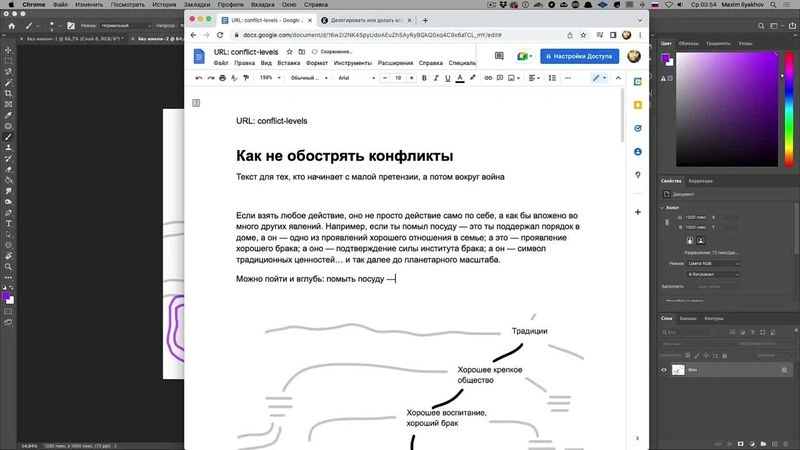Open a new Chrome tab
The height and width of the screenshot is (450, 800).
tap(426, 20)
